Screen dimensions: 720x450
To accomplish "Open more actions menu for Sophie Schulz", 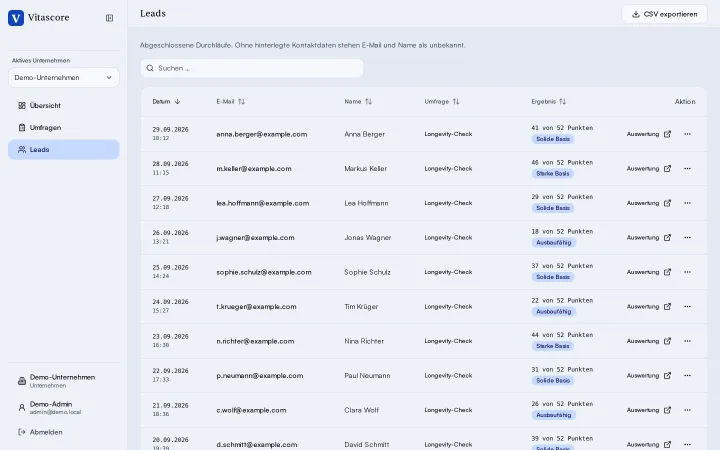I will pyautogui.click(x=687, y=272).
